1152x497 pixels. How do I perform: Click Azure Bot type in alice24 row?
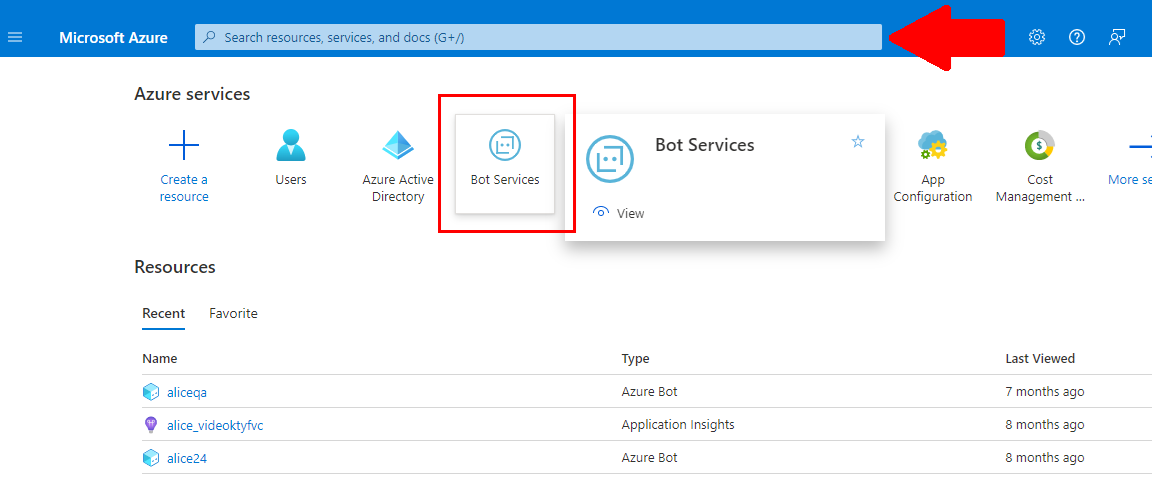649,458
